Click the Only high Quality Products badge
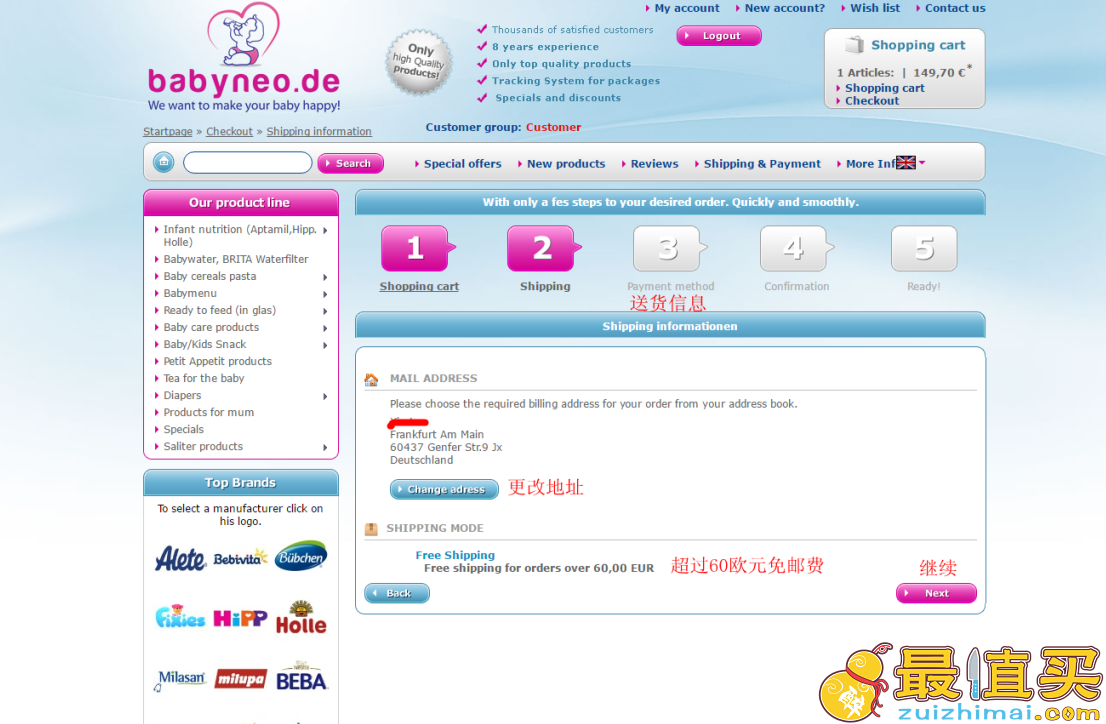The width and height of the screenshot is (1106, 724). tap(418, 62)
